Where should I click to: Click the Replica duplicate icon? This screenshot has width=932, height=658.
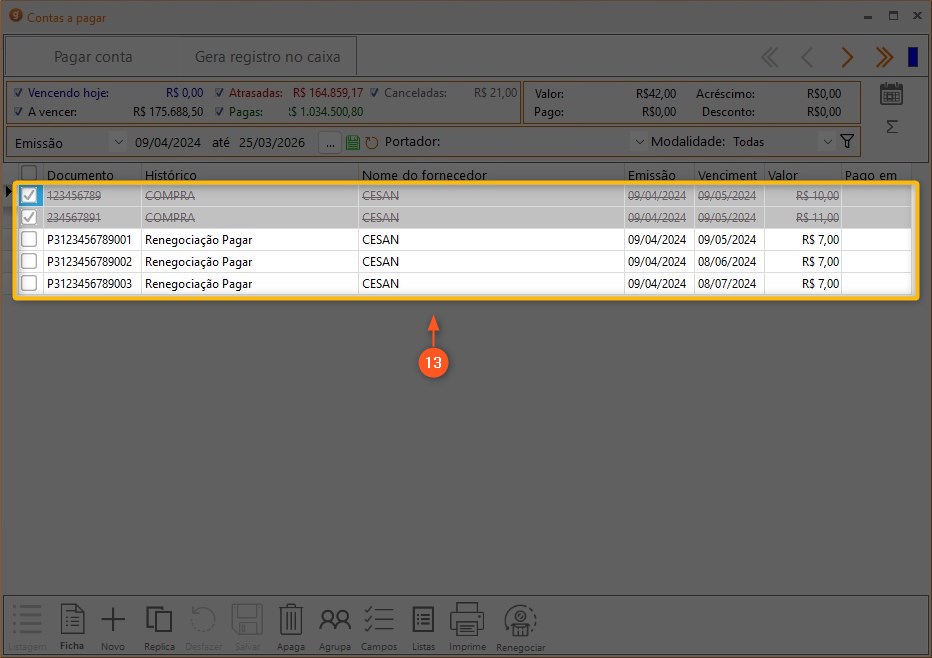pos(159,620)
